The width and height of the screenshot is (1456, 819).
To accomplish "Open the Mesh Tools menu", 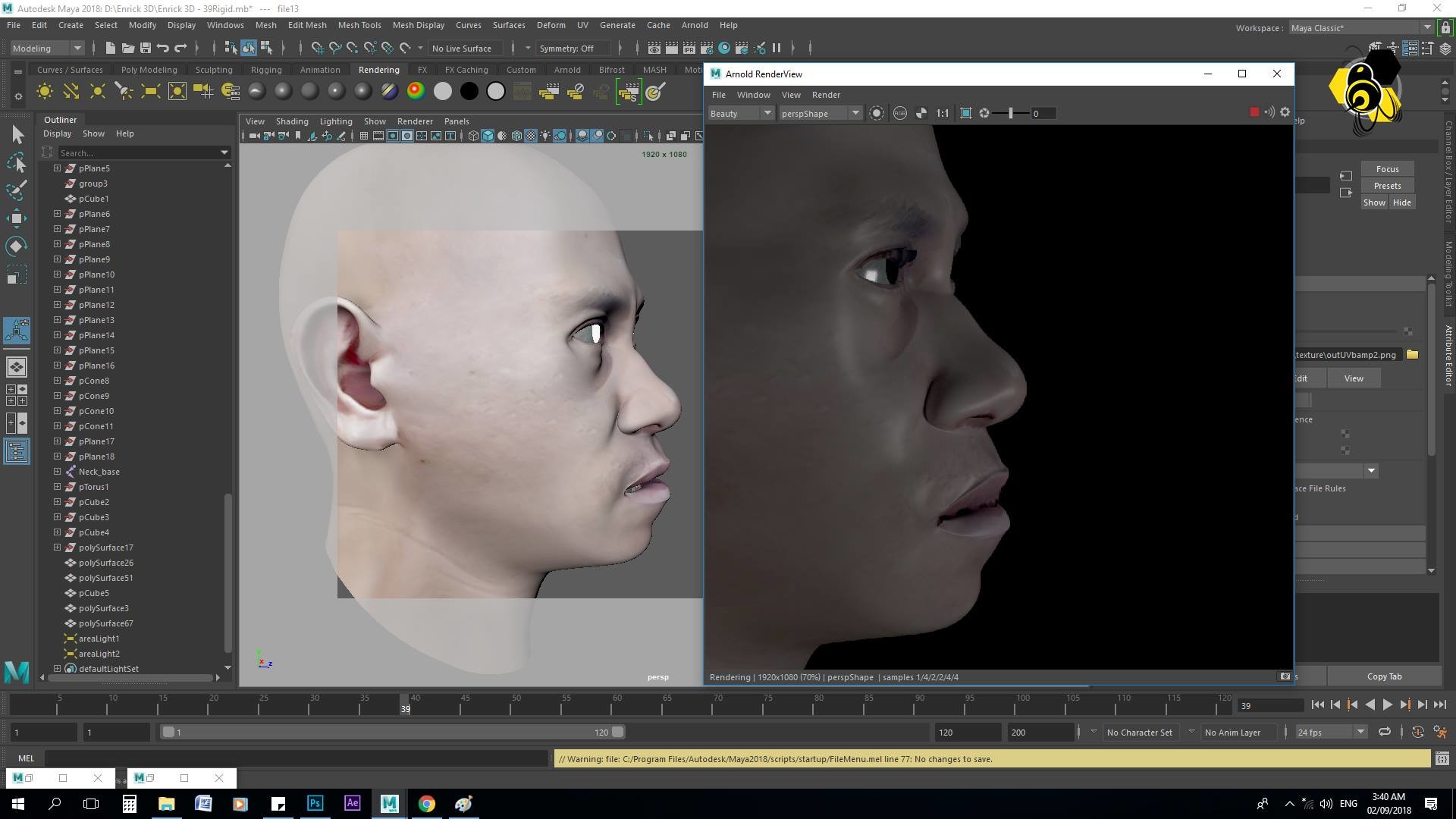I will pyautogui.click(x=359, y=25).
